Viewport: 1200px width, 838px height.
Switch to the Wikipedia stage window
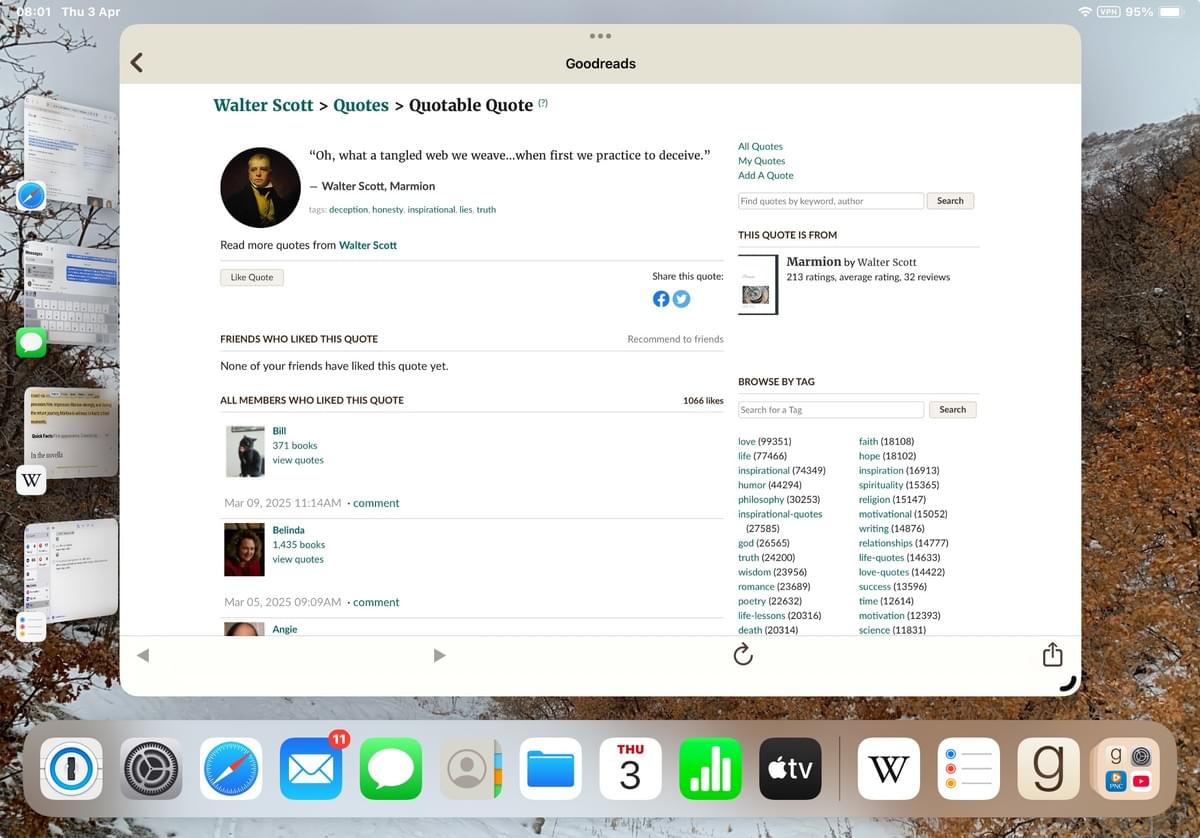pos(70,435)
